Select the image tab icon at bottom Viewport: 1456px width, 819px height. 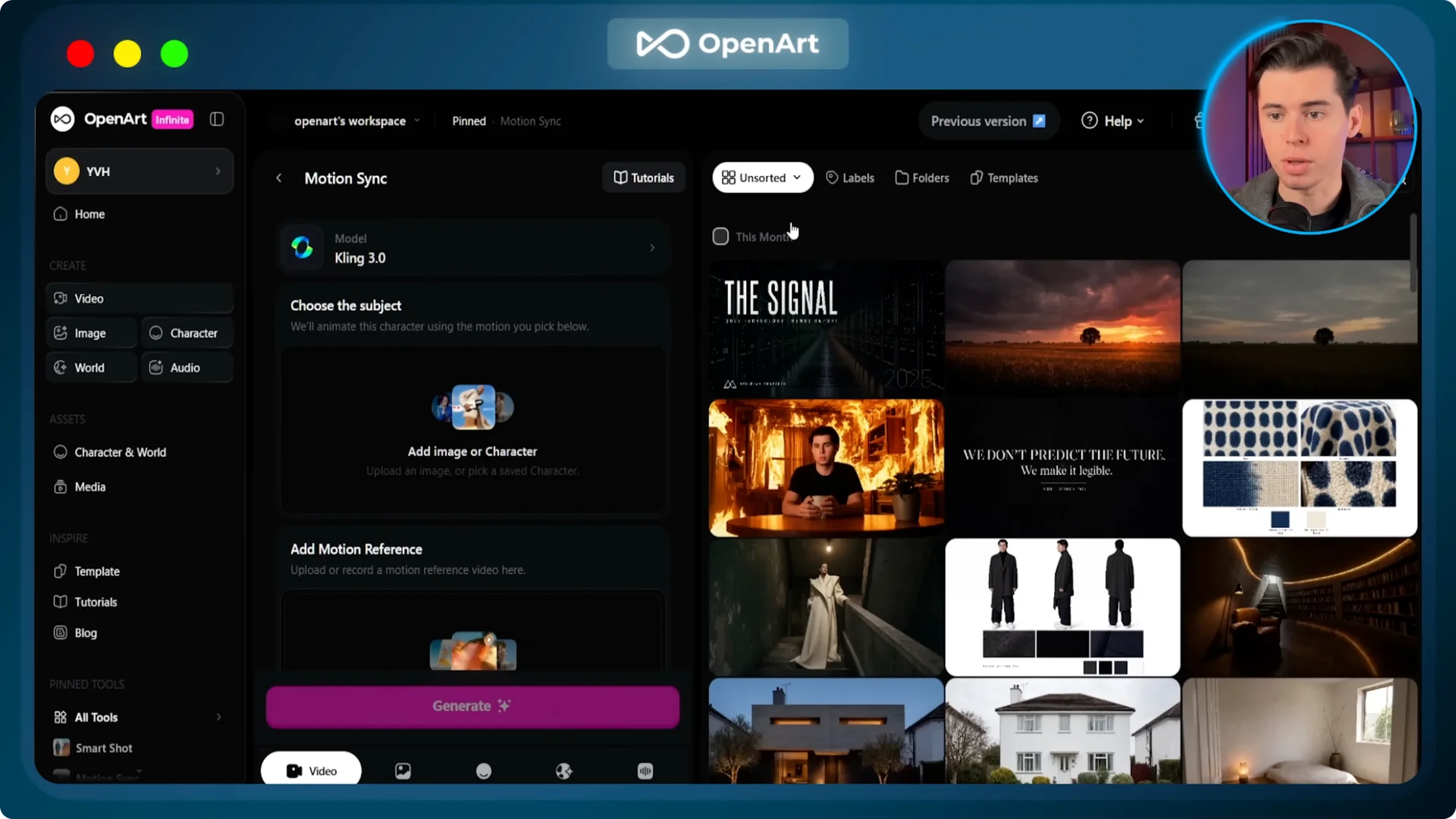click(x=403, y=770)
